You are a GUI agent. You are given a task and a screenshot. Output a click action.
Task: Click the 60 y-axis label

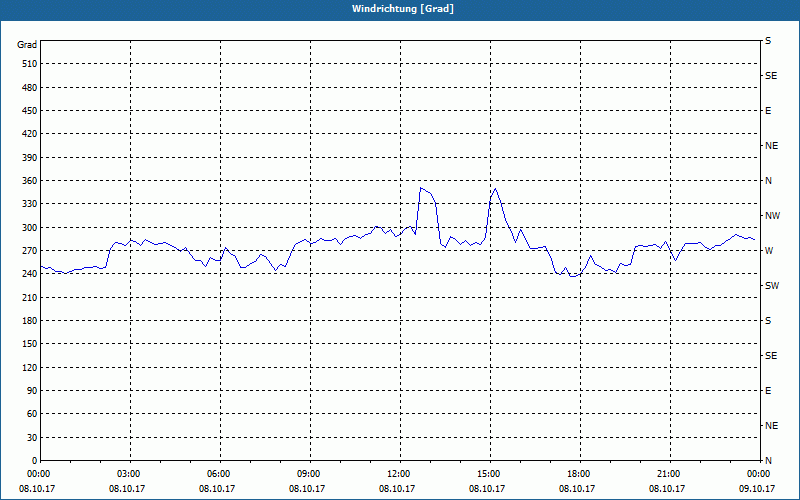pos(32,414)
